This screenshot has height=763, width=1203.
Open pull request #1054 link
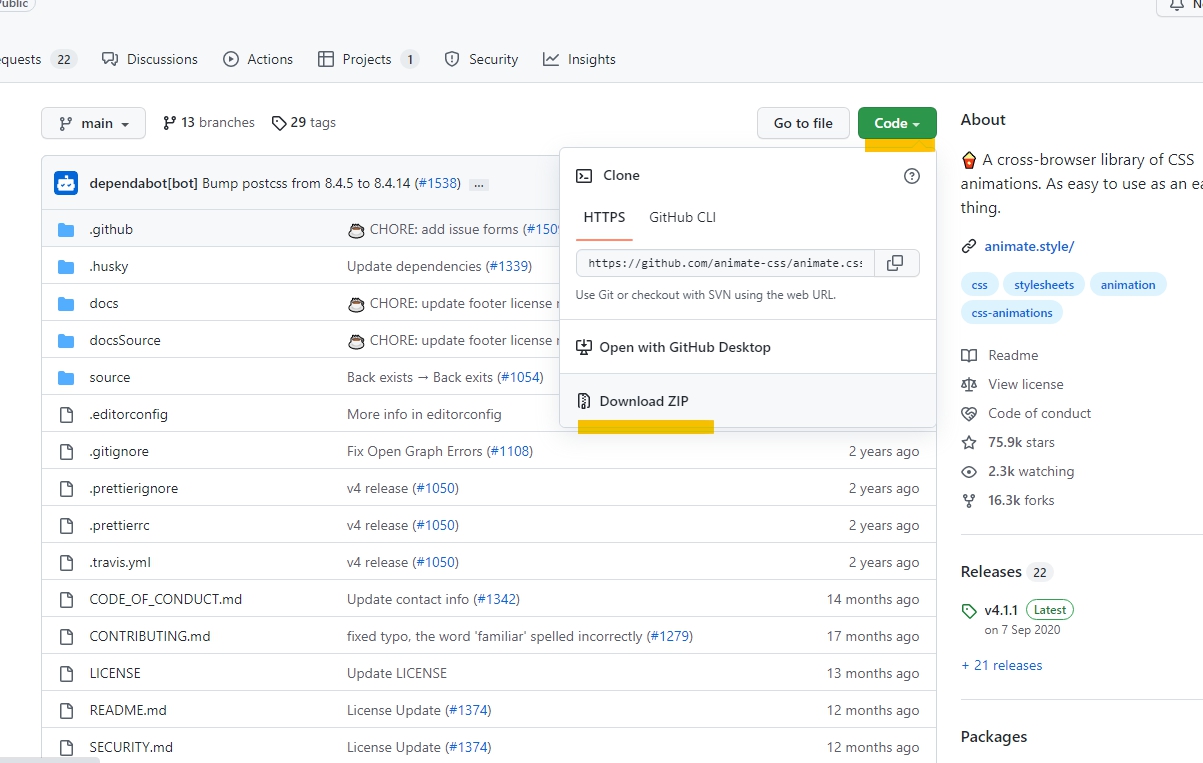520,377
